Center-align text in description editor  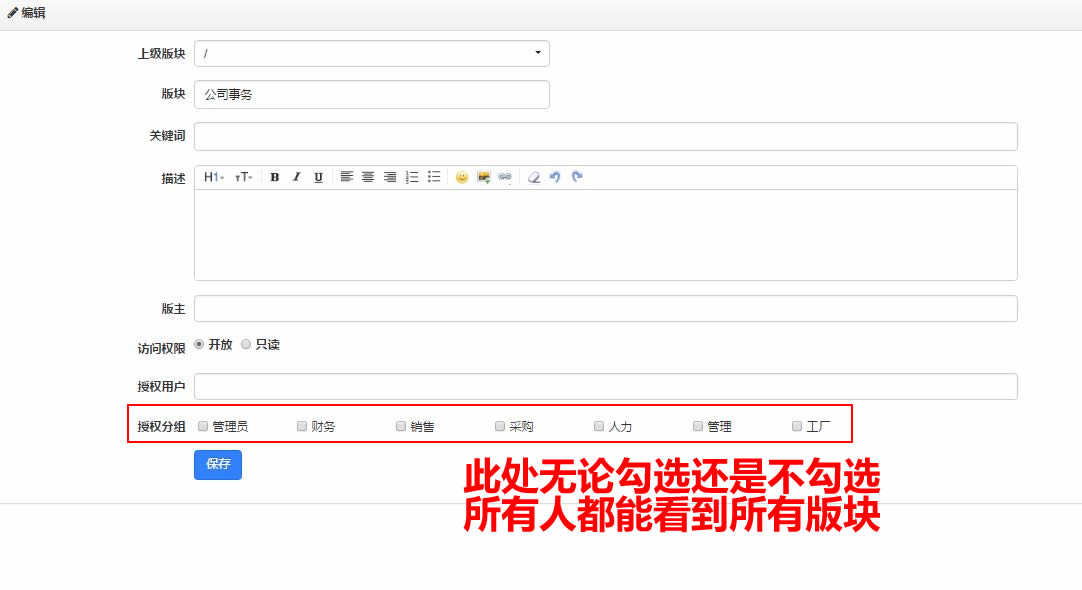pyautogui.click(x=368, y=177)
